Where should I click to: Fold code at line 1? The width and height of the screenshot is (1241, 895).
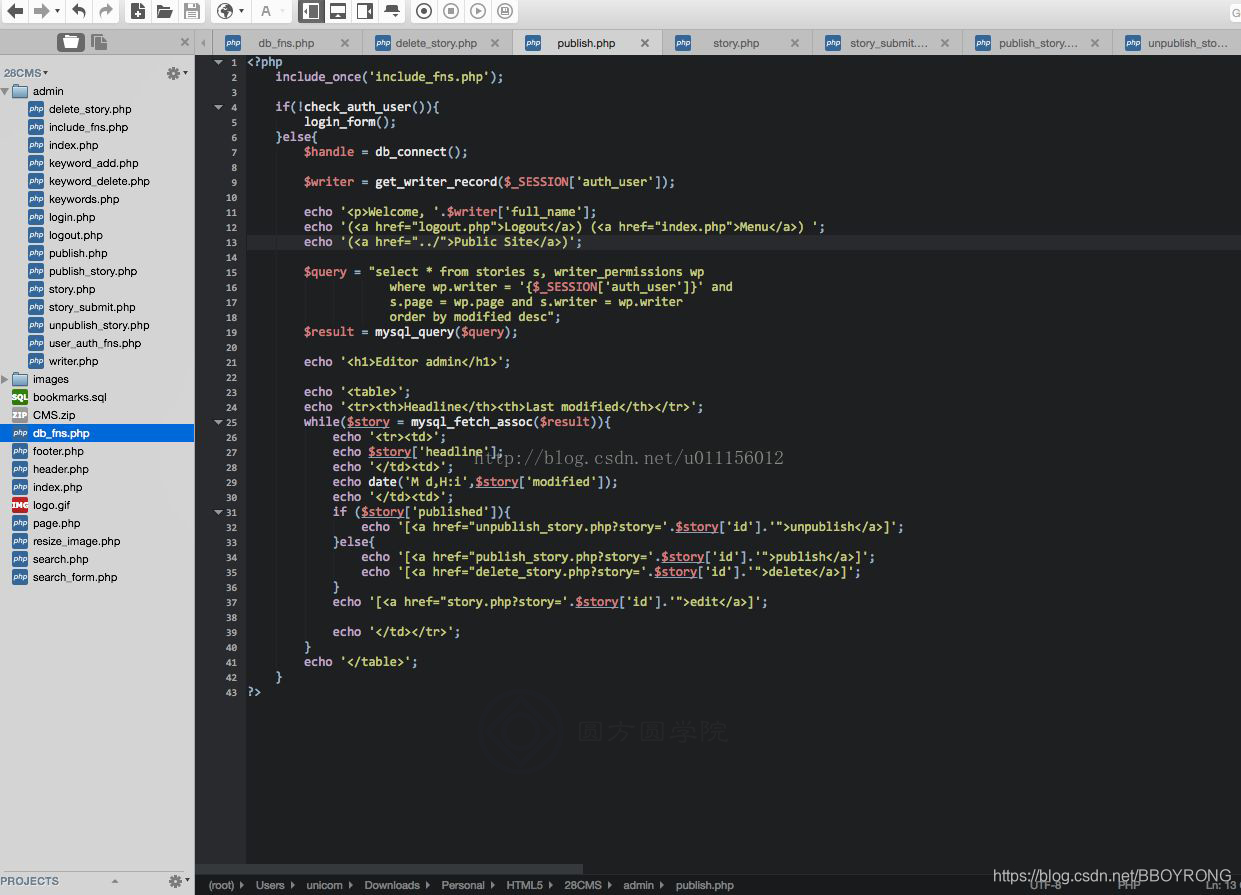(x=219, y=62)
